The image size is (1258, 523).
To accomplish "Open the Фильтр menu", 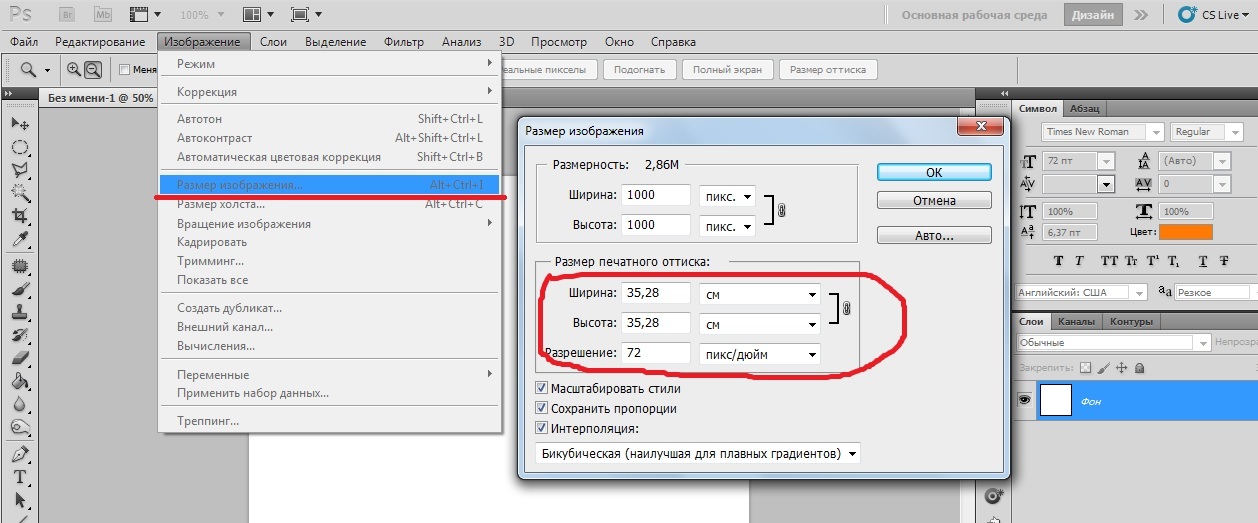I will (x=403, y=42).
